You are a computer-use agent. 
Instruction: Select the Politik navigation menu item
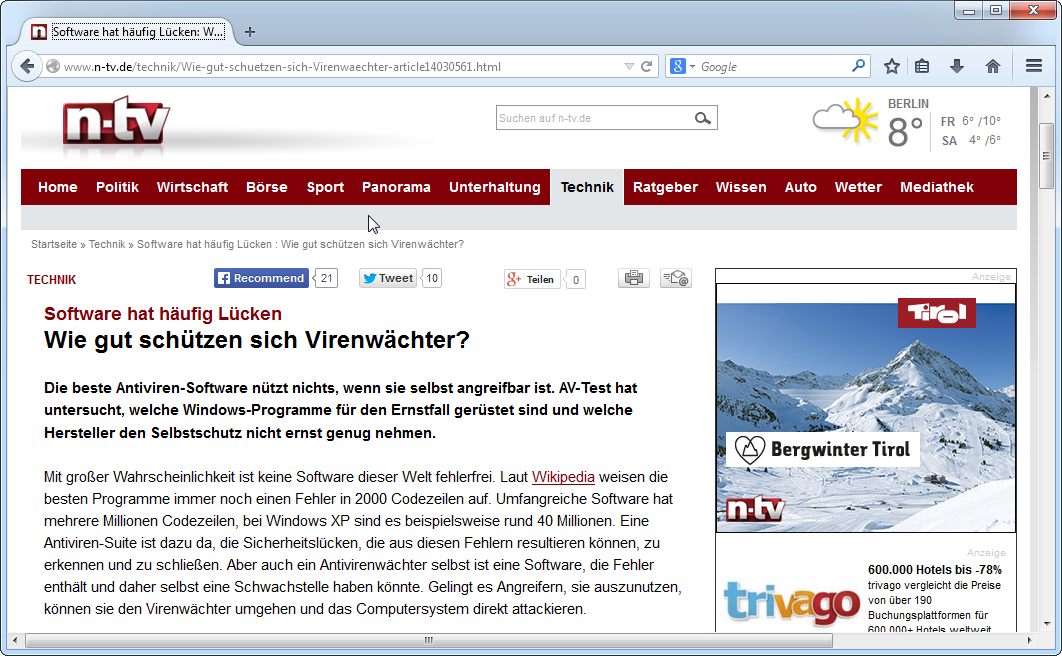[x=117, y=187]
